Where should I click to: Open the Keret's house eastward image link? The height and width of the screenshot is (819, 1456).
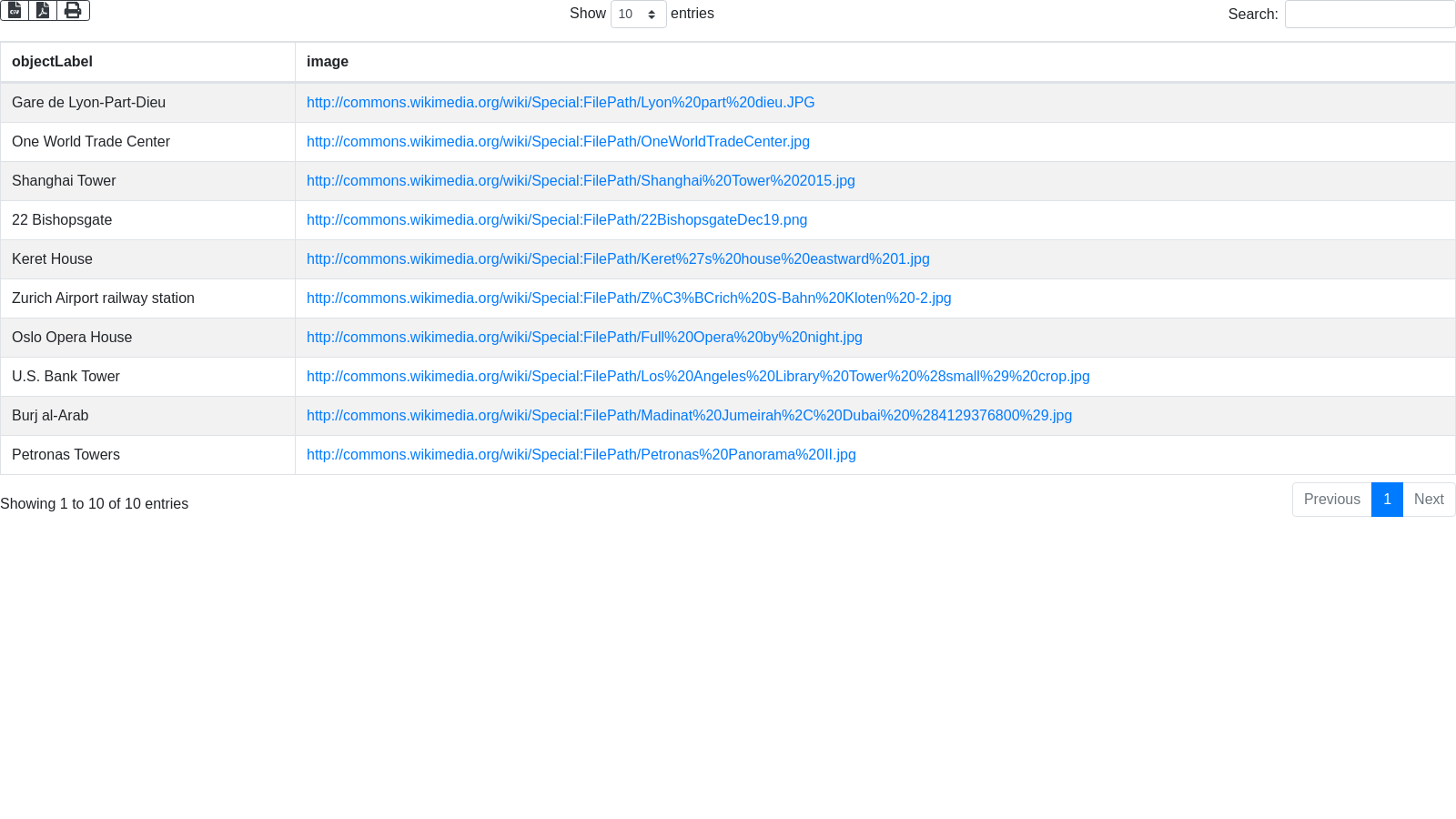click(618, 259)
